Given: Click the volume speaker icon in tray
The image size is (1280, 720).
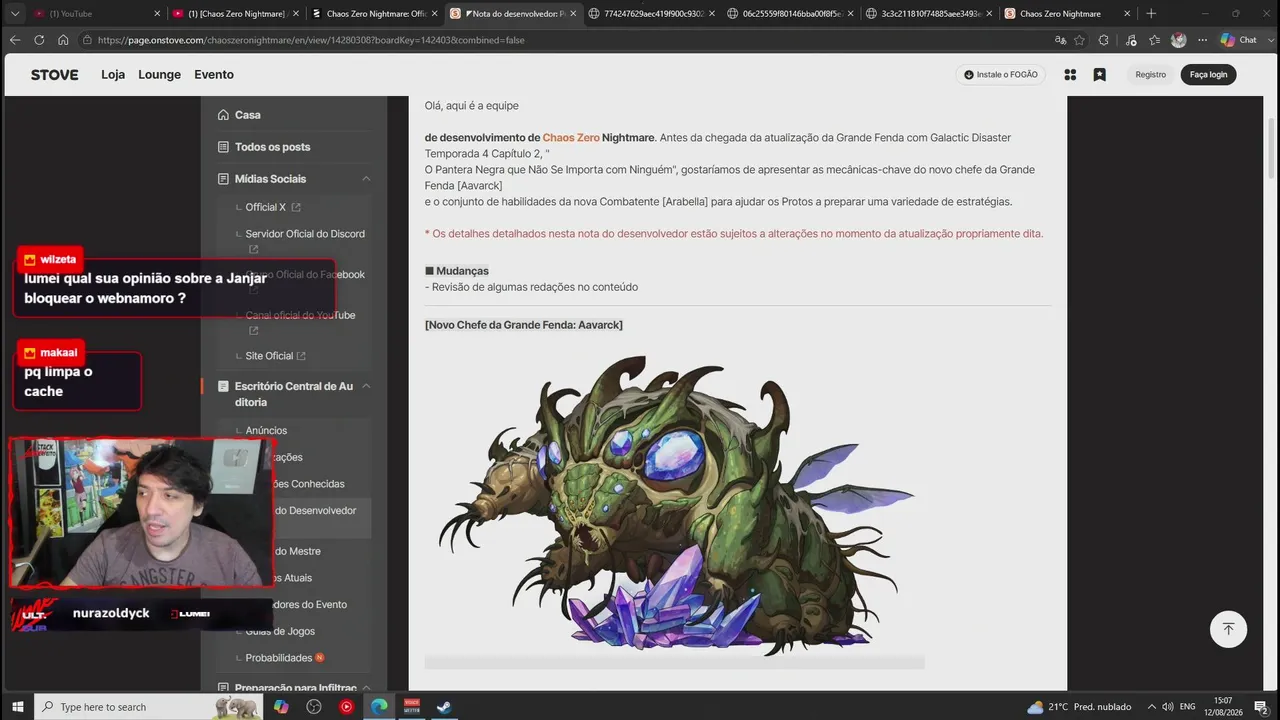Looking at the screenshot, I should coord(1168,707).
